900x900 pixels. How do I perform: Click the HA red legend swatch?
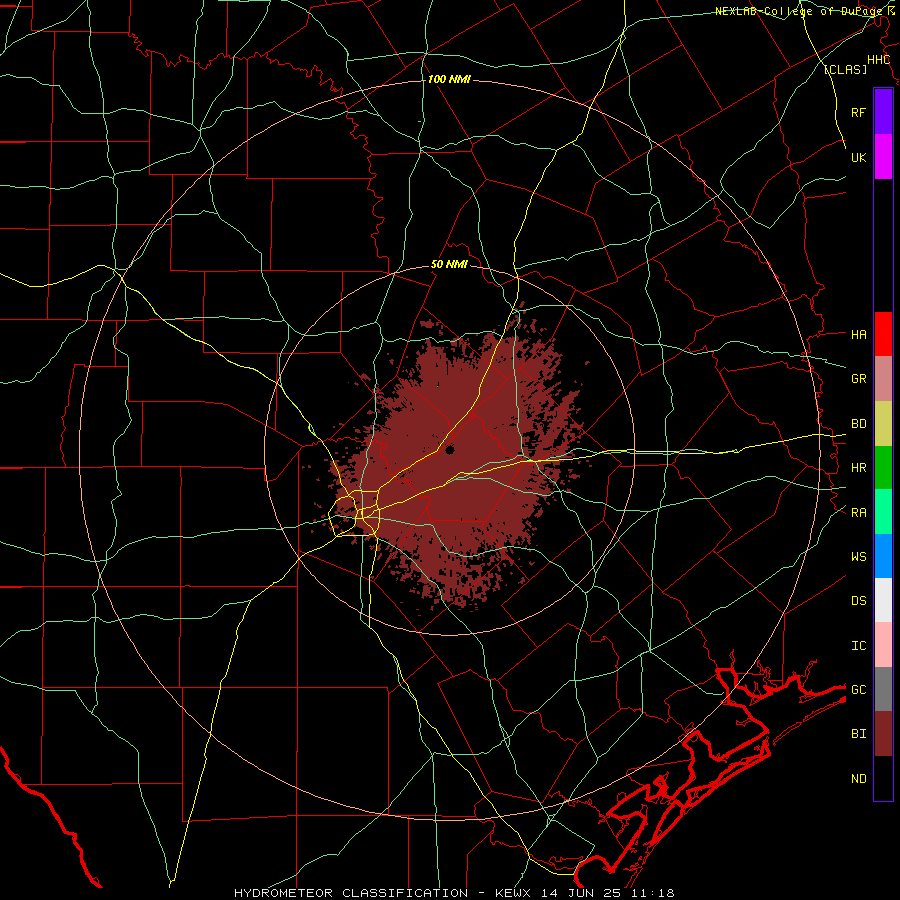tap(883, 334)
